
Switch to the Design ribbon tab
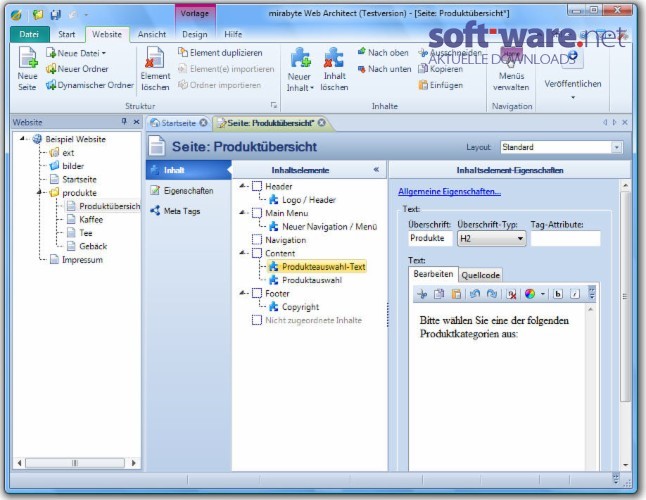(x=194, y=34)
